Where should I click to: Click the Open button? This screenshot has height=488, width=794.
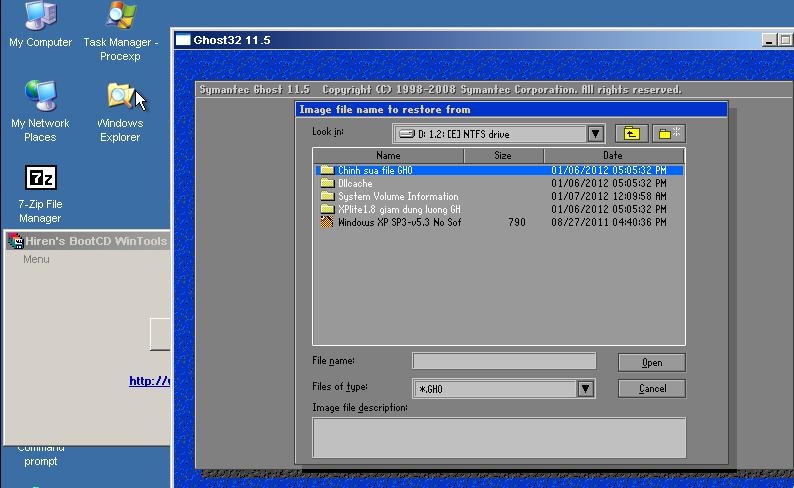pos(652,362)
